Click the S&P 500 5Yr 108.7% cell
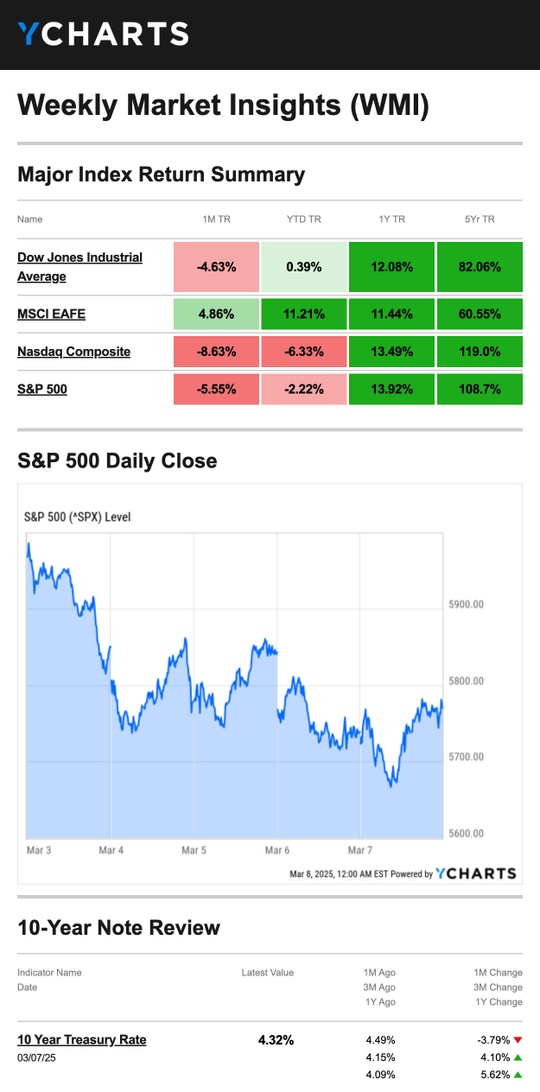The image size is (540, 1092). pyautogui.click(x=480, y=389)
